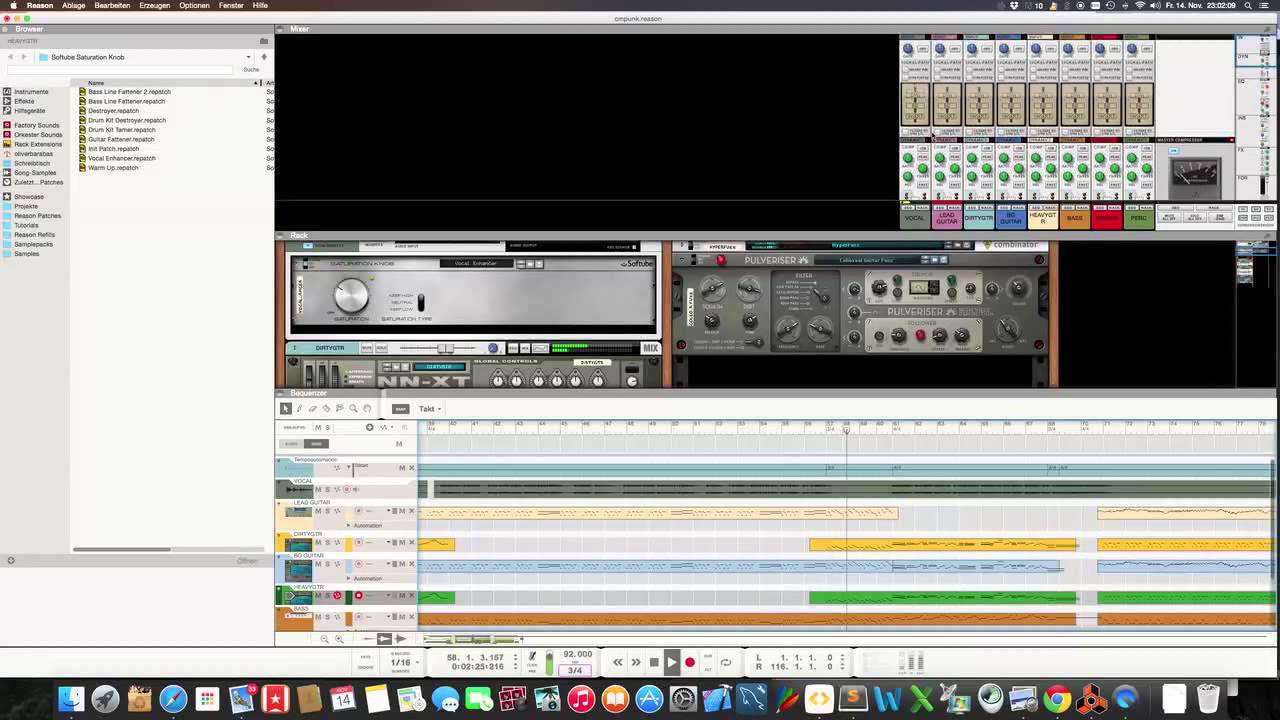
Task: Click the Saturation knob on Softube device
Action: (x=351, y=294)
